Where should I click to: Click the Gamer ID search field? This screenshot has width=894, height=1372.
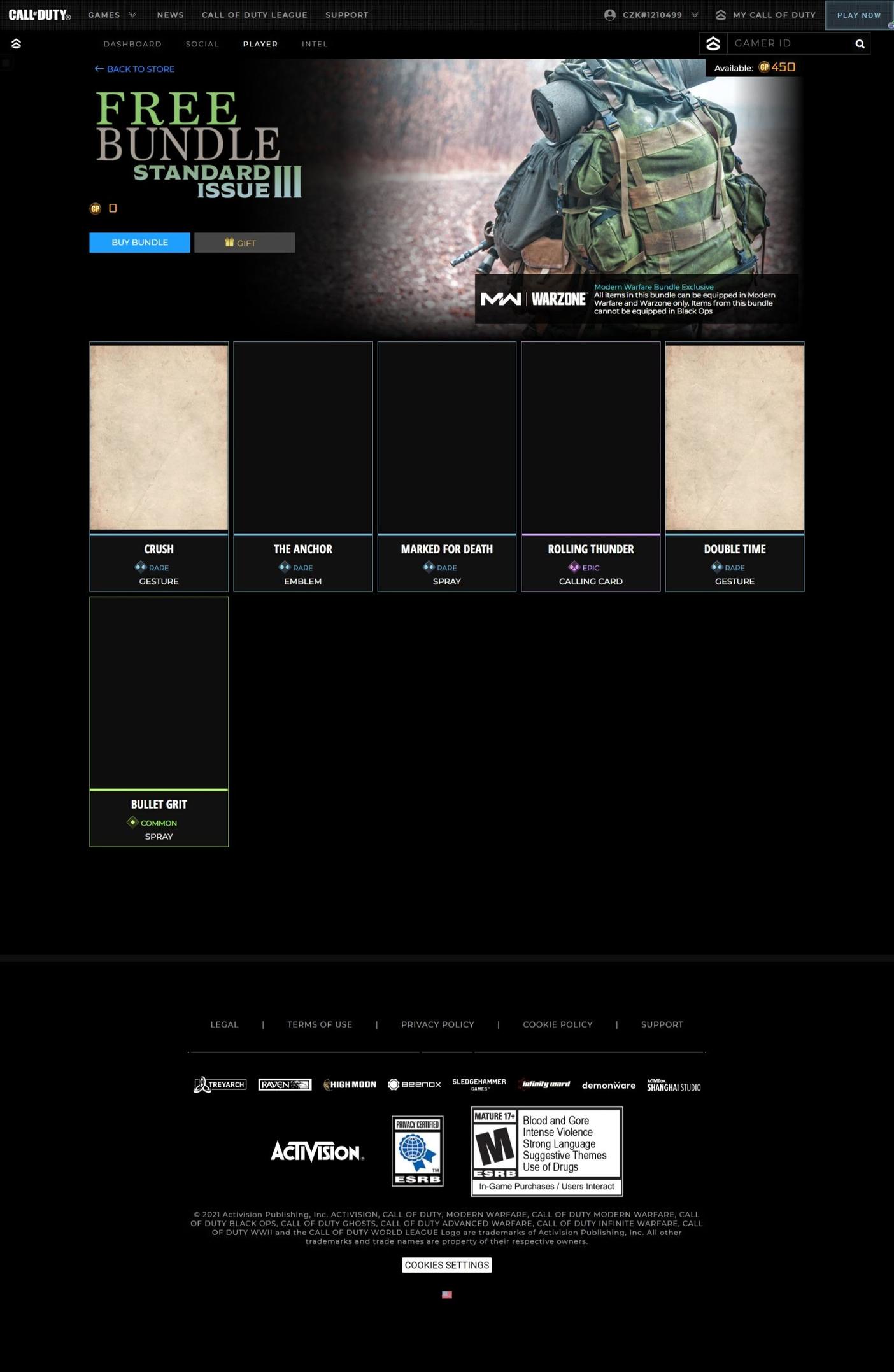coord(788,43)
